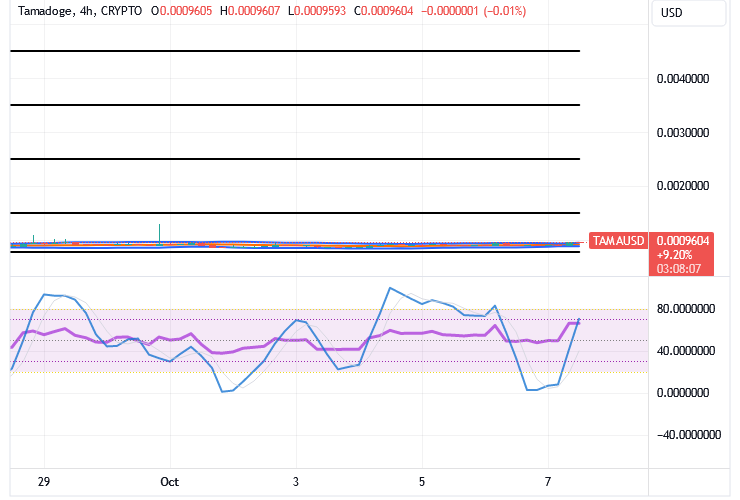Click the −40.0000000 indicator axis label

tap(689, 435)
